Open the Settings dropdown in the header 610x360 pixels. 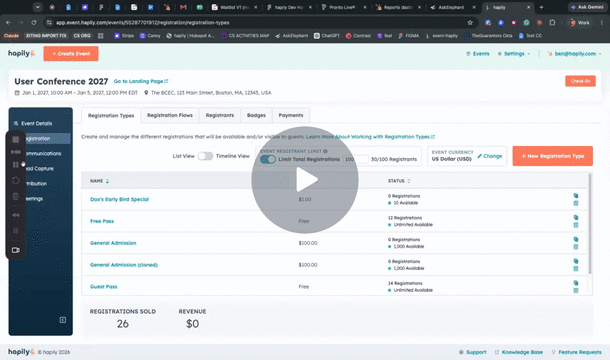click(514, 54)
